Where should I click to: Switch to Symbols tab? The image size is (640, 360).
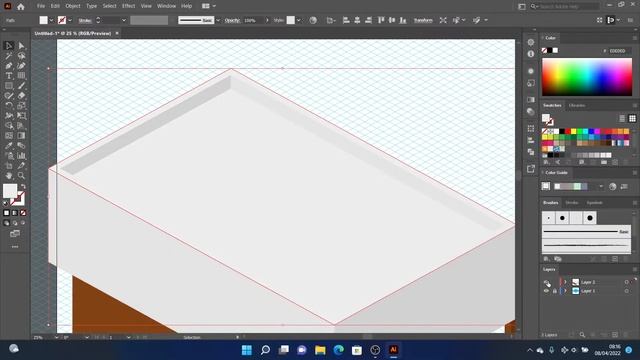(x=594, y=202)
